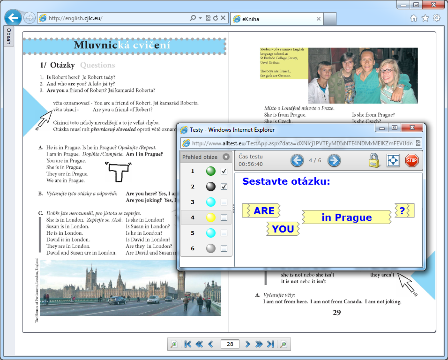Select question 3 cyan status ball
The image size is (448, 360).
(x=211, y=202)
